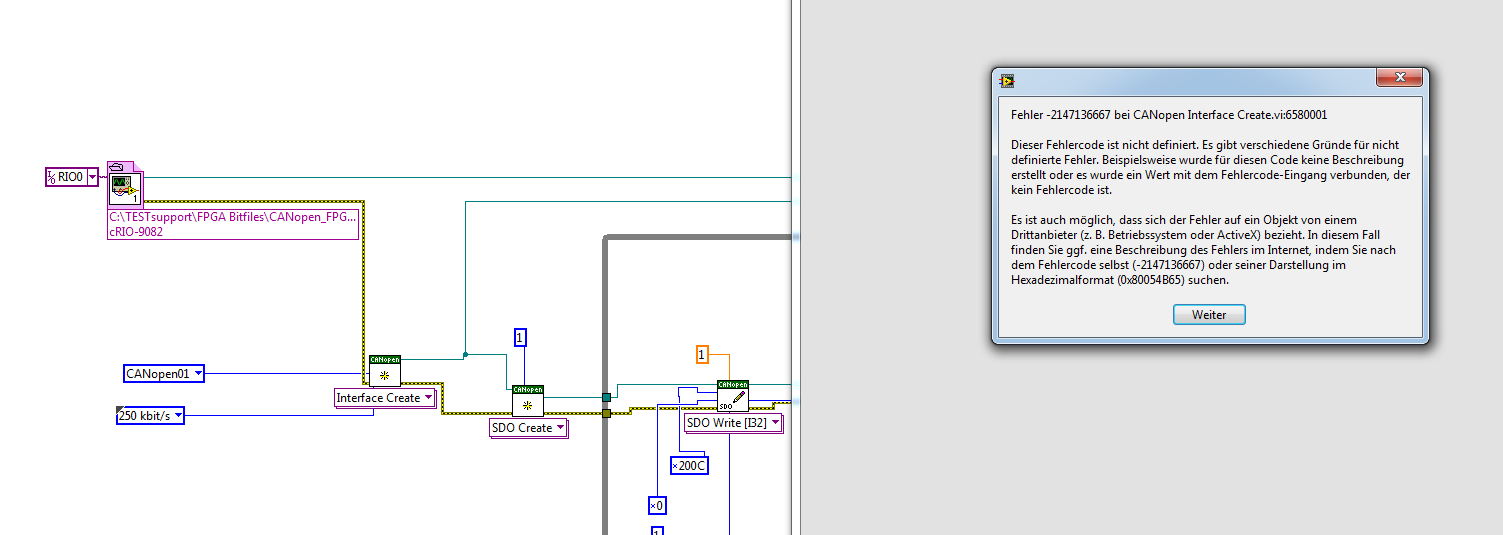Click the LabVIEW icon in dialog title bar
Screen dimensions: 1503x535
[1007, 79]
